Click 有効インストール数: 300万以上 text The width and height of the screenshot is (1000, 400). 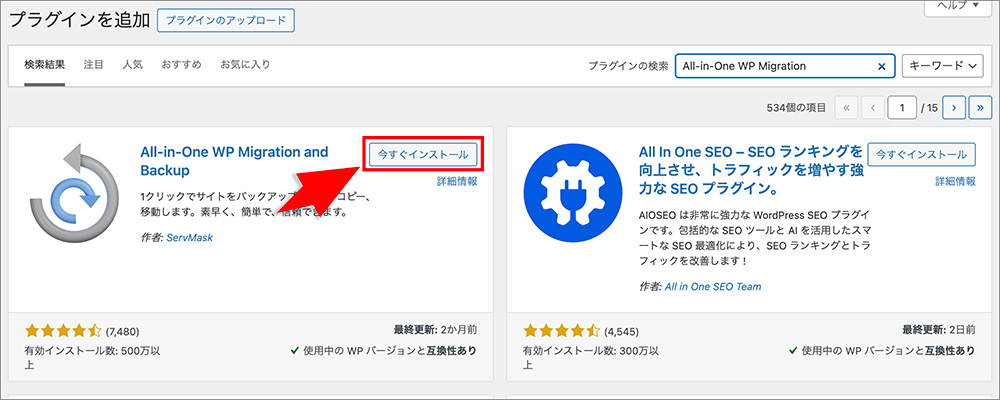pos(591,357)
